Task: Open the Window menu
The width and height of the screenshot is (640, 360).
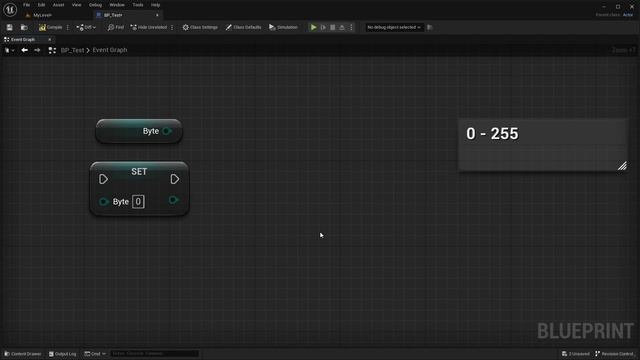Action: point(117,5)
